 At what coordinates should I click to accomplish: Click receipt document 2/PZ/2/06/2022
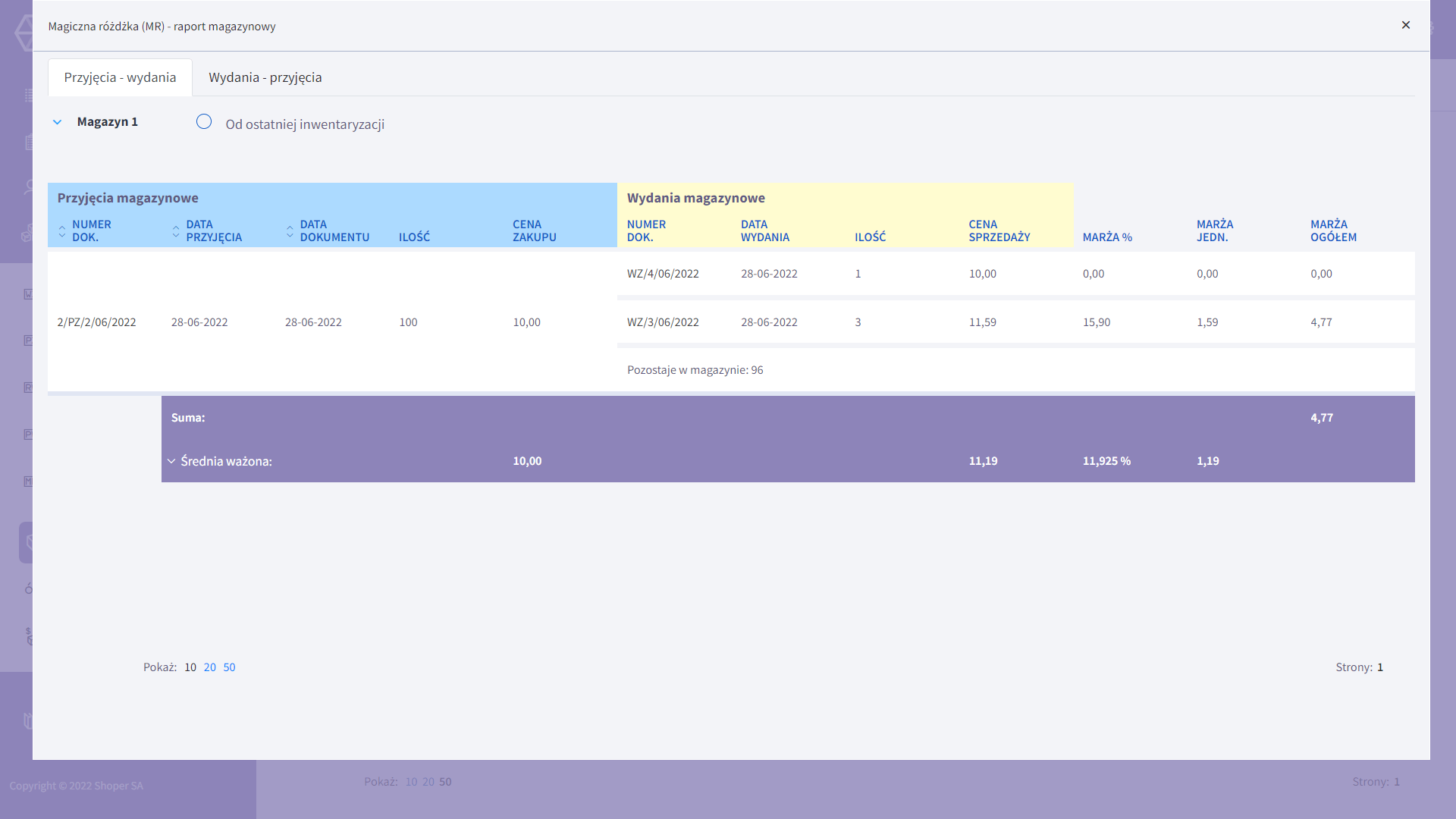96,322
